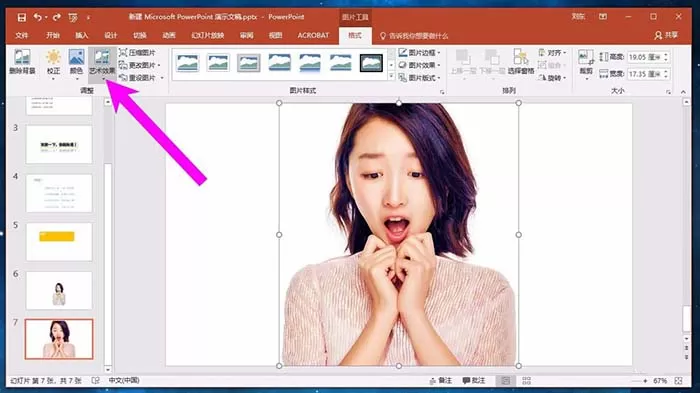Switch to slide sorter view
The width and height of the screenshot is (700, 393).
coord(526,380)
